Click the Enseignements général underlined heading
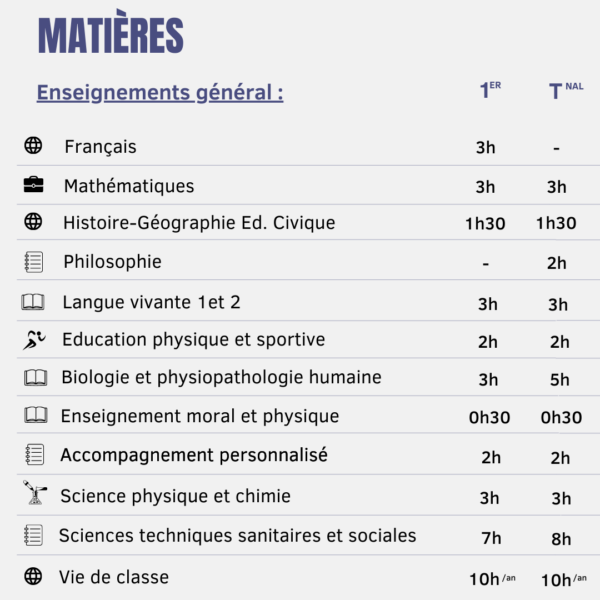600x600 pixels. (x=160, y=93)
